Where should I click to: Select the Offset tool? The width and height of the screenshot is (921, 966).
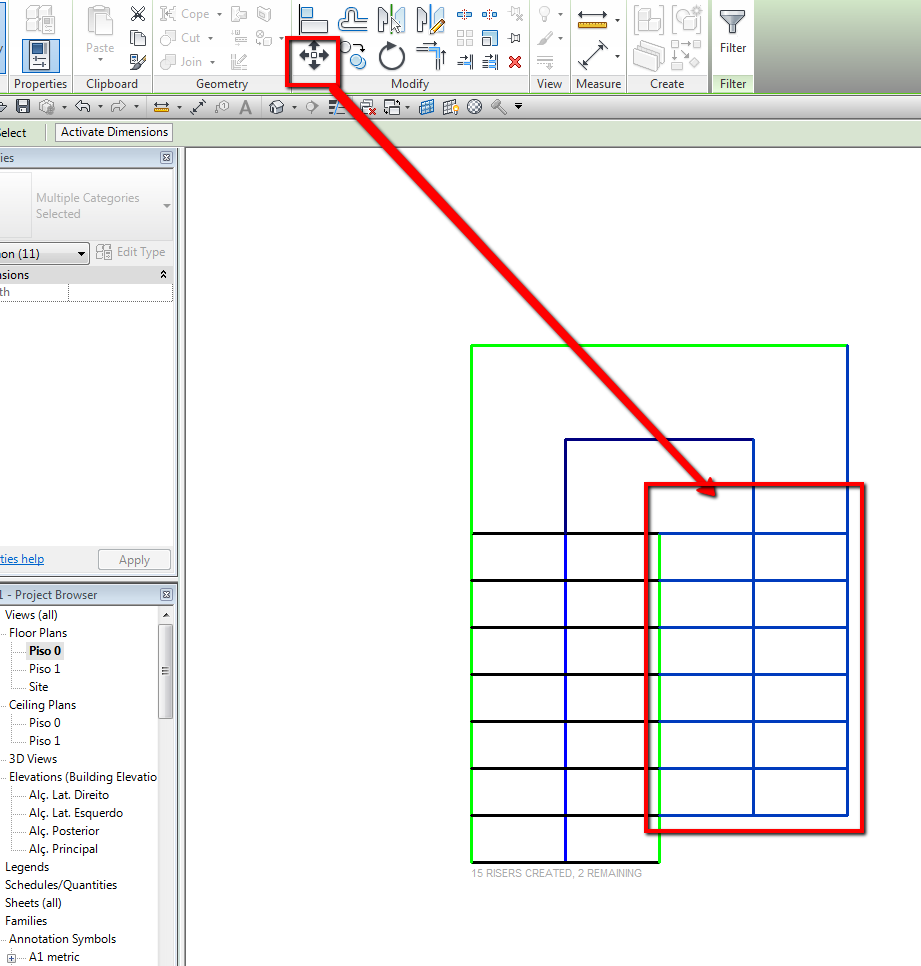tap(352, 19)
